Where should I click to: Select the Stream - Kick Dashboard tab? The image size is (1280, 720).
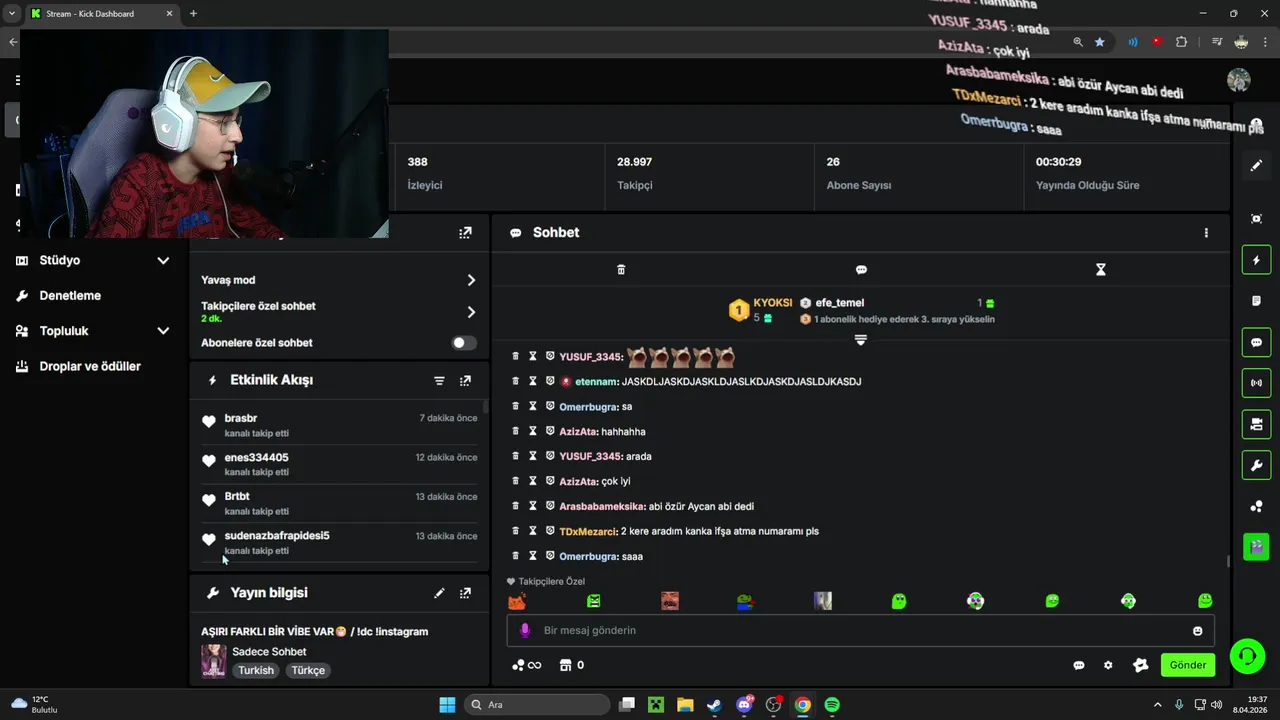pos(101,14)
